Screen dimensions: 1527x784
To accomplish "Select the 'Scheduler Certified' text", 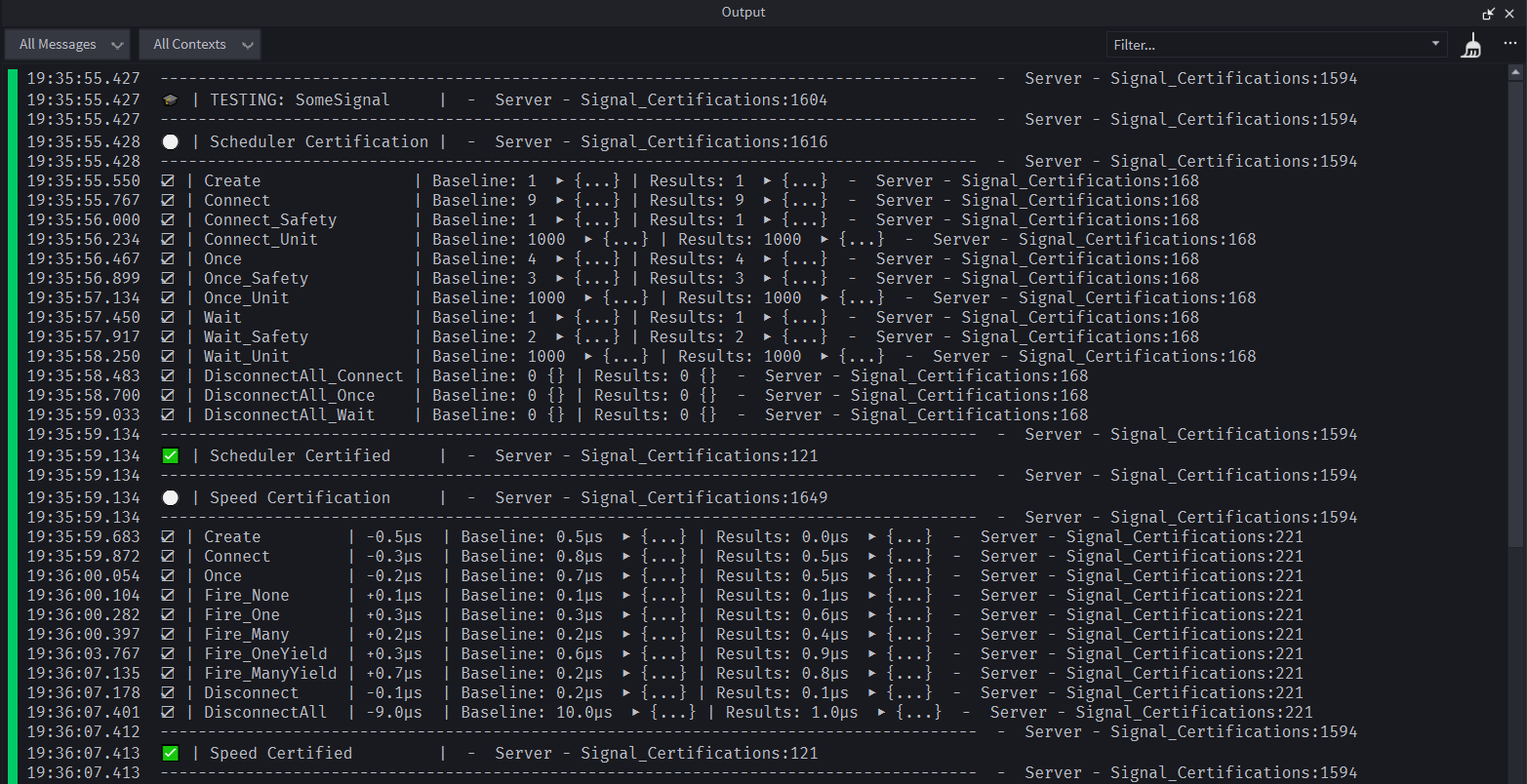I will pyautogui.click(x=300, y=455).
